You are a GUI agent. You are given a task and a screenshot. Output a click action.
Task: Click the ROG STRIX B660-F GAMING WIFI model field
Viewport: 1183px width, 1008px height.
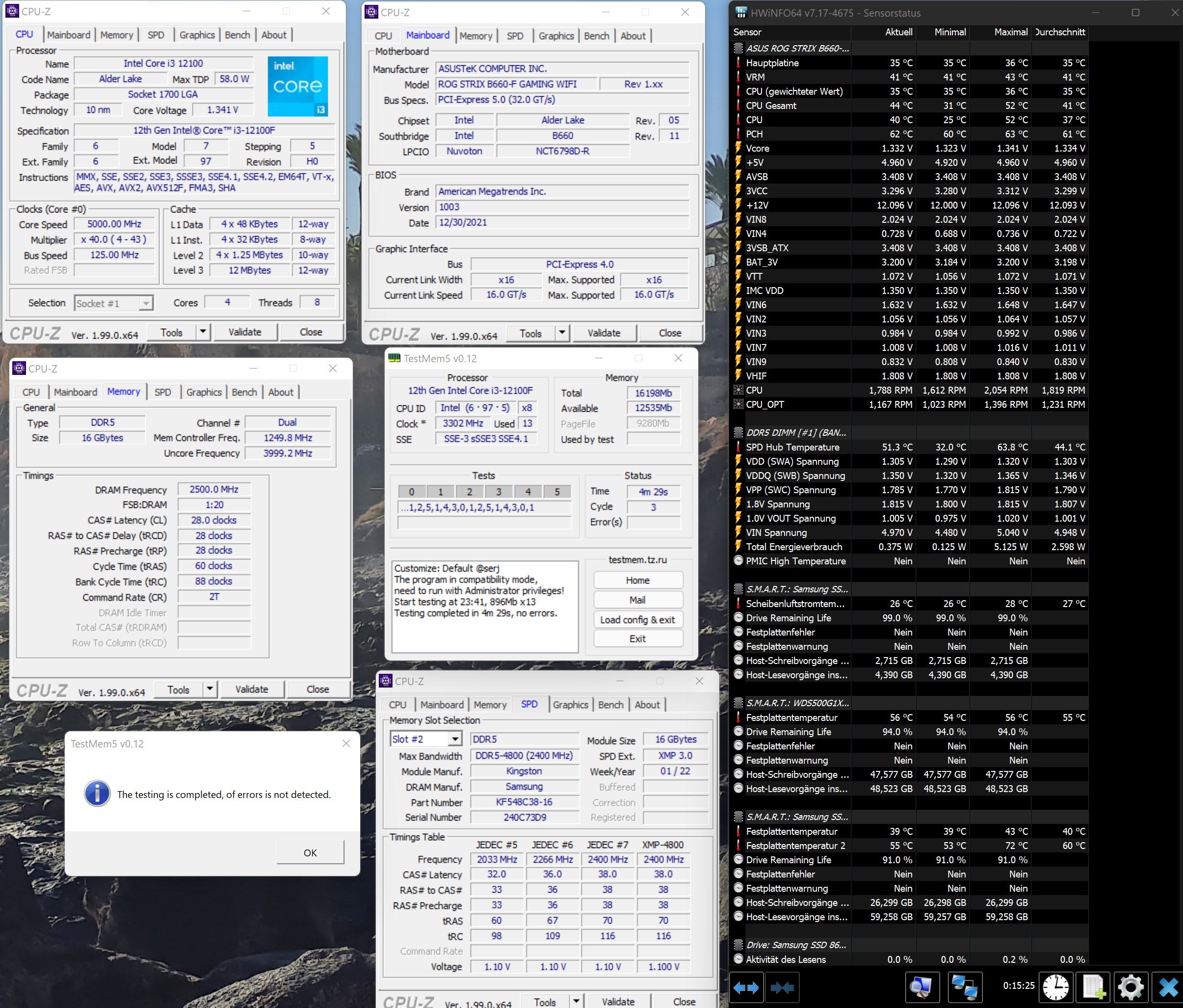point(516,84)
